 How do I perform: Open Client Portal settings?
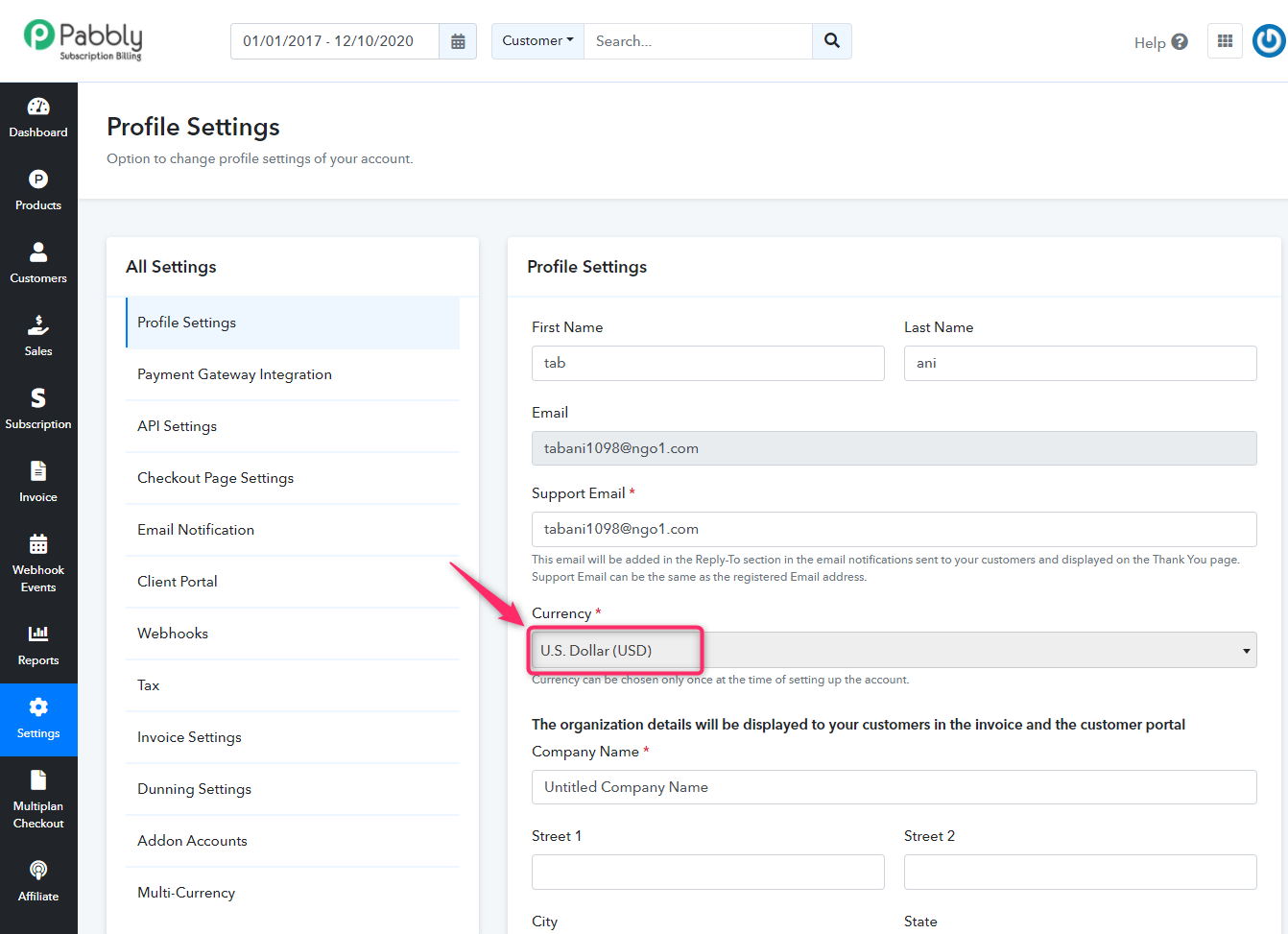(293, 582)
